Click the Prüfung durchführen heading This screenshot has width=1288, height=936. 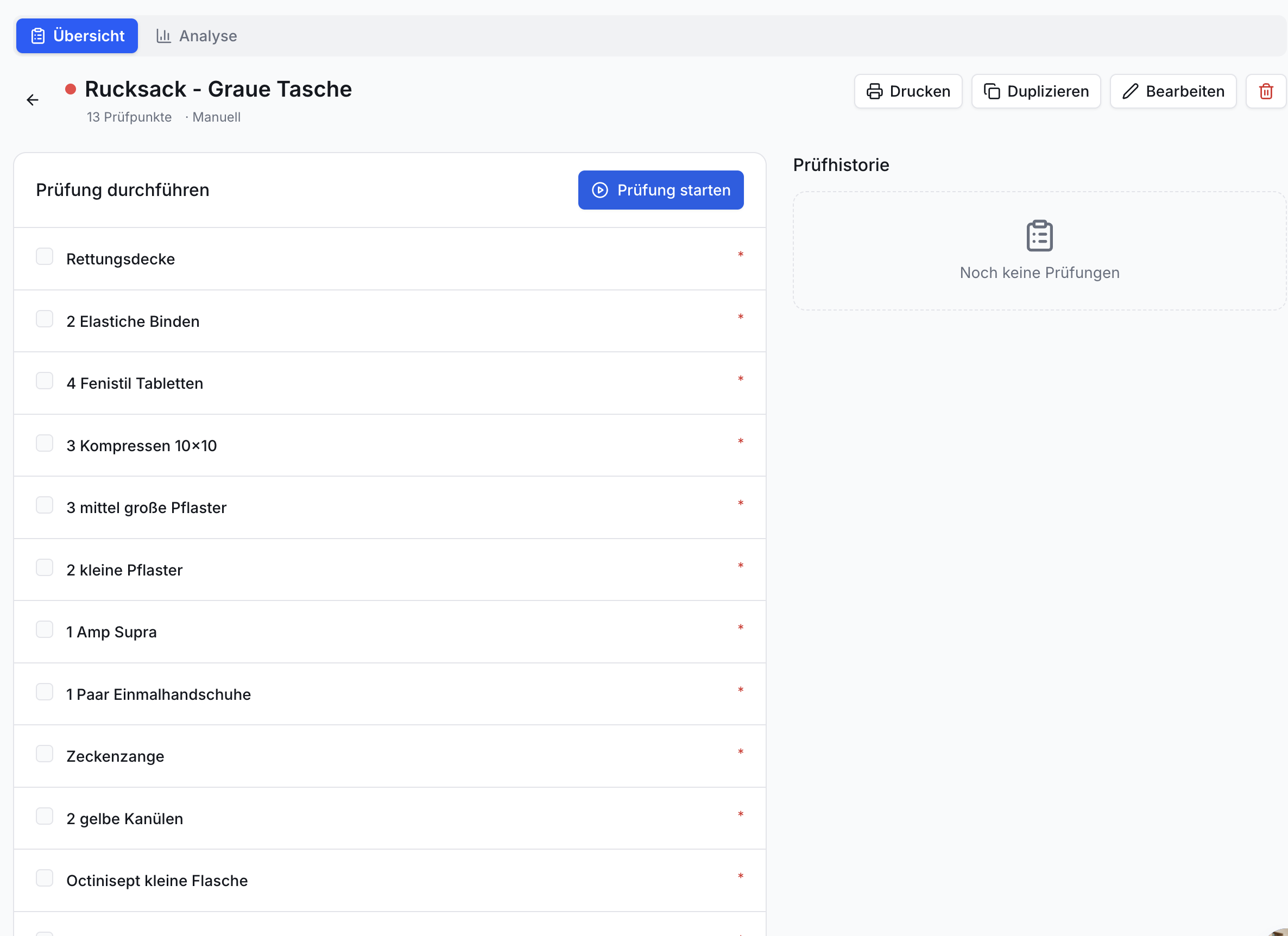(x=123, y=189)
